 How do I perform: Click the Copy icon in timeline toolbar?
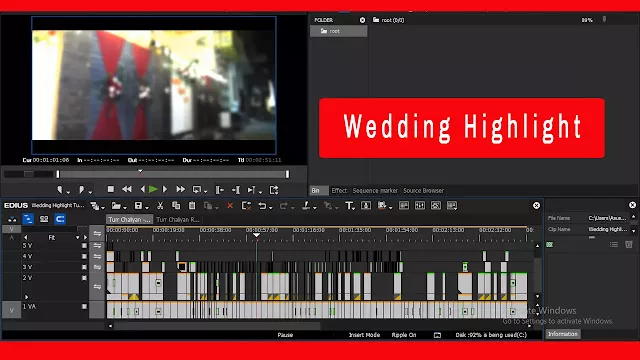176,206
